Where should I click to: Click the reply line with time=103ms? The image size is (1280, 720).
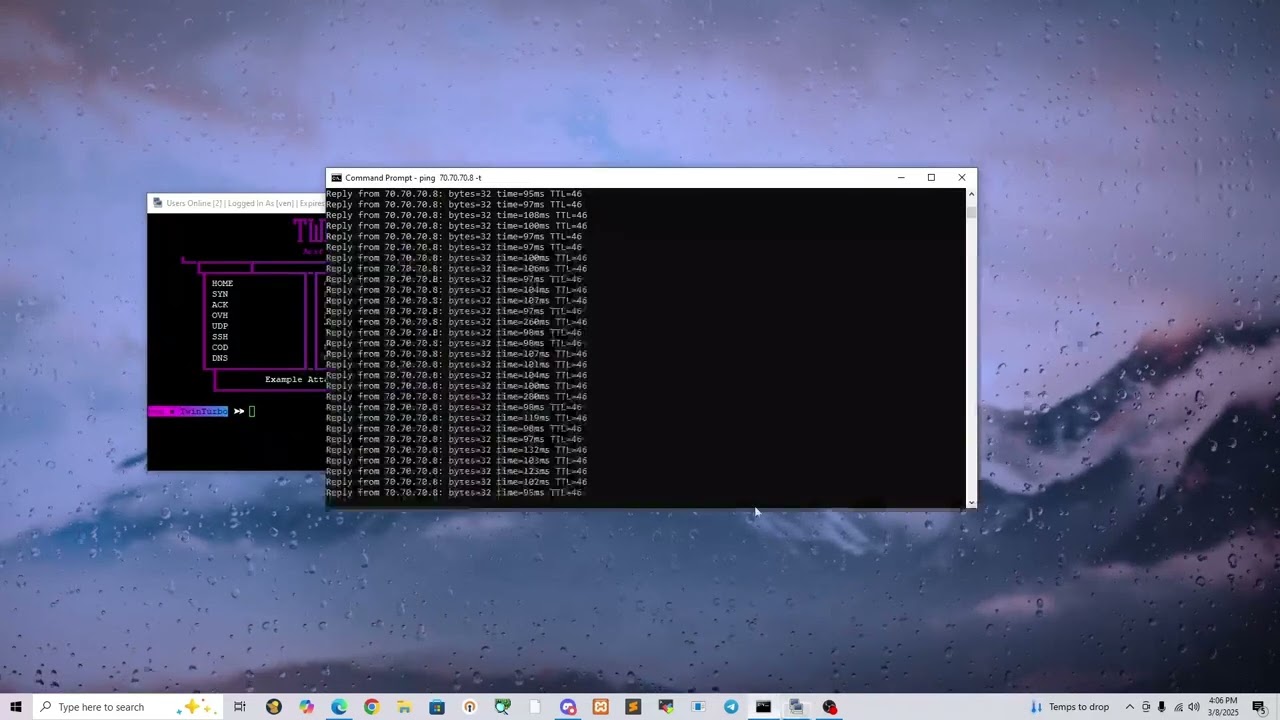click(x=456, y=461)
